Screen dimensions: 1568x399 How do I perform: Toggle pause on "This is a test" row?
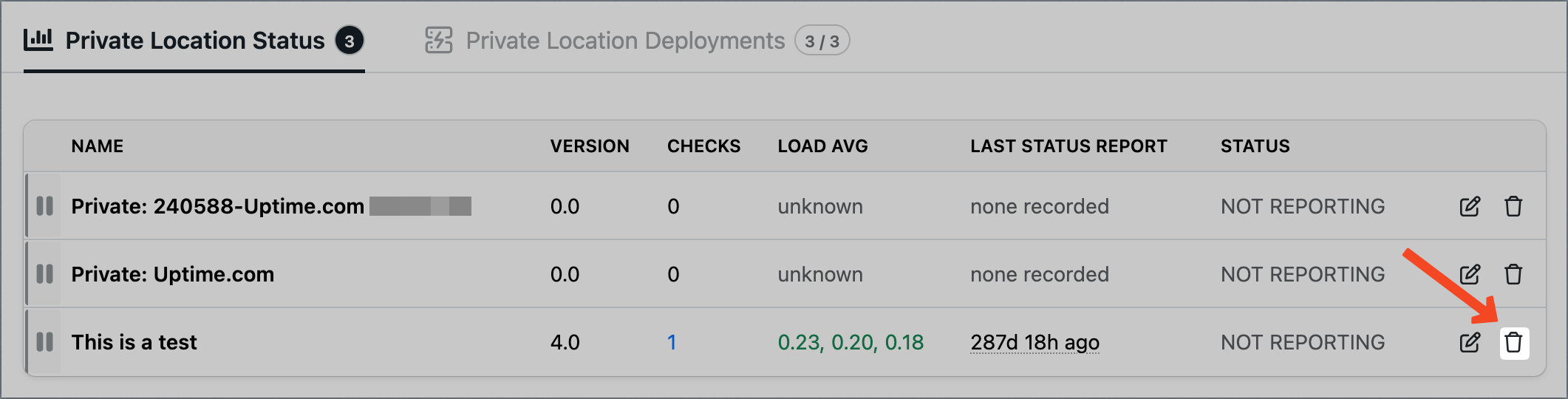pos(45,342)
